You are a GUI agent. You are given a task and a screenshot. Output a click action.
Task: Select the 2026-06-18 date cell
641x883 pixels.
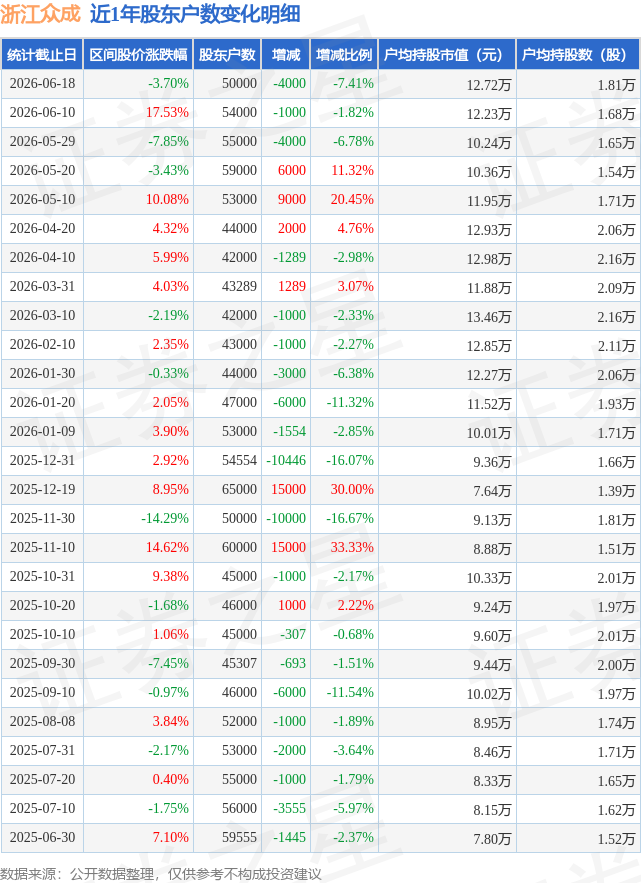click(x=42, y=84)
